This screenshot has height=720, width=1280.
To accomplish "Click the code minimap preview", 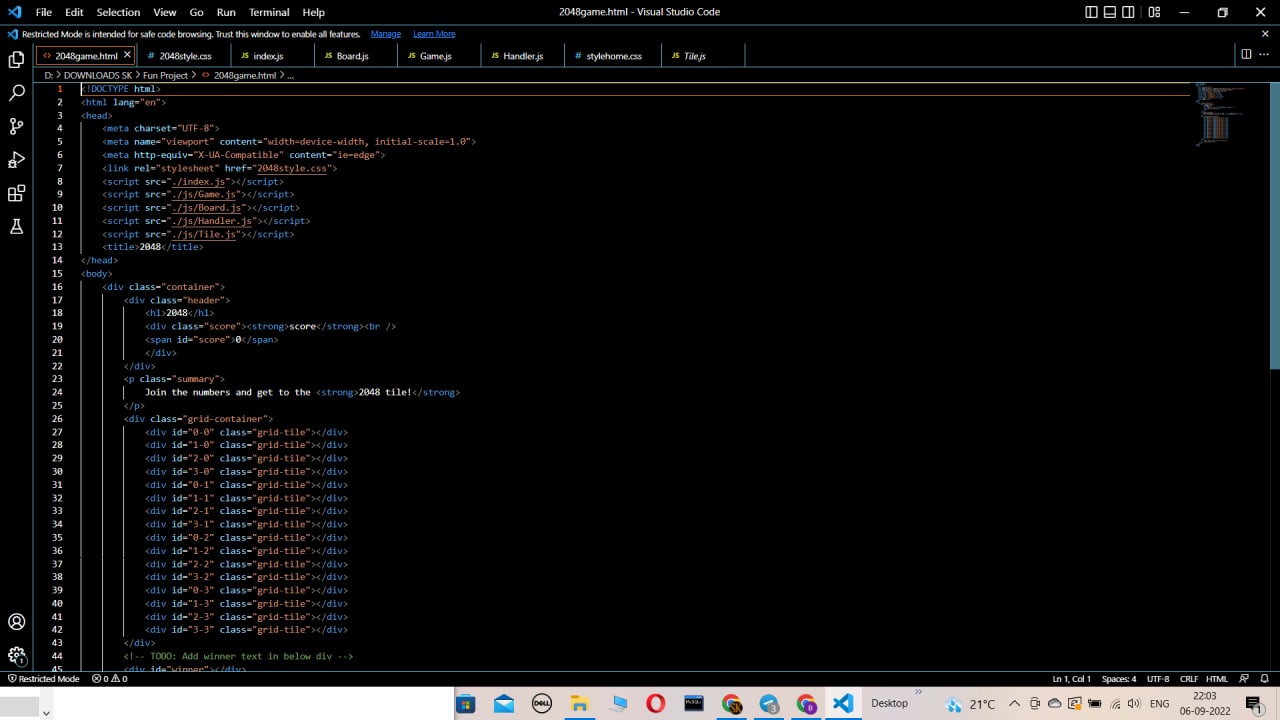I will tap(1221, 115).
